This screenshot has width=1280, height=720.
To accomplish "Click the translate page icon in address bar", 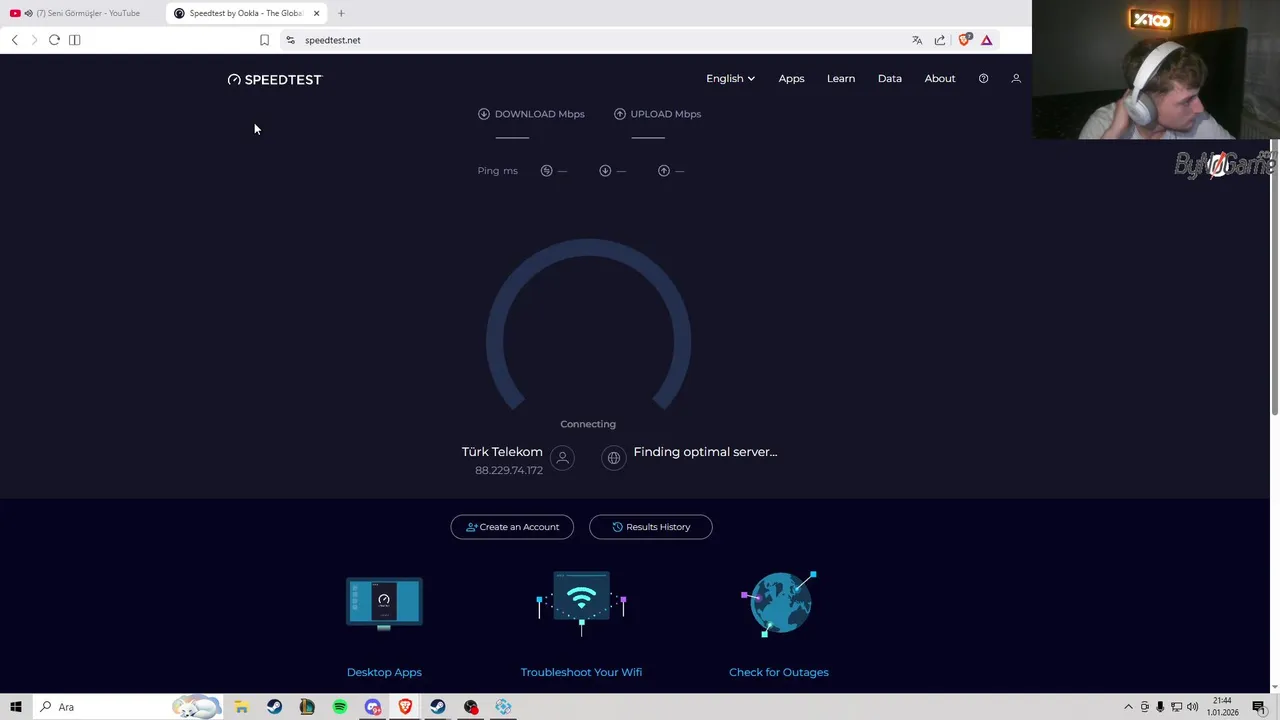I will 917,40.
